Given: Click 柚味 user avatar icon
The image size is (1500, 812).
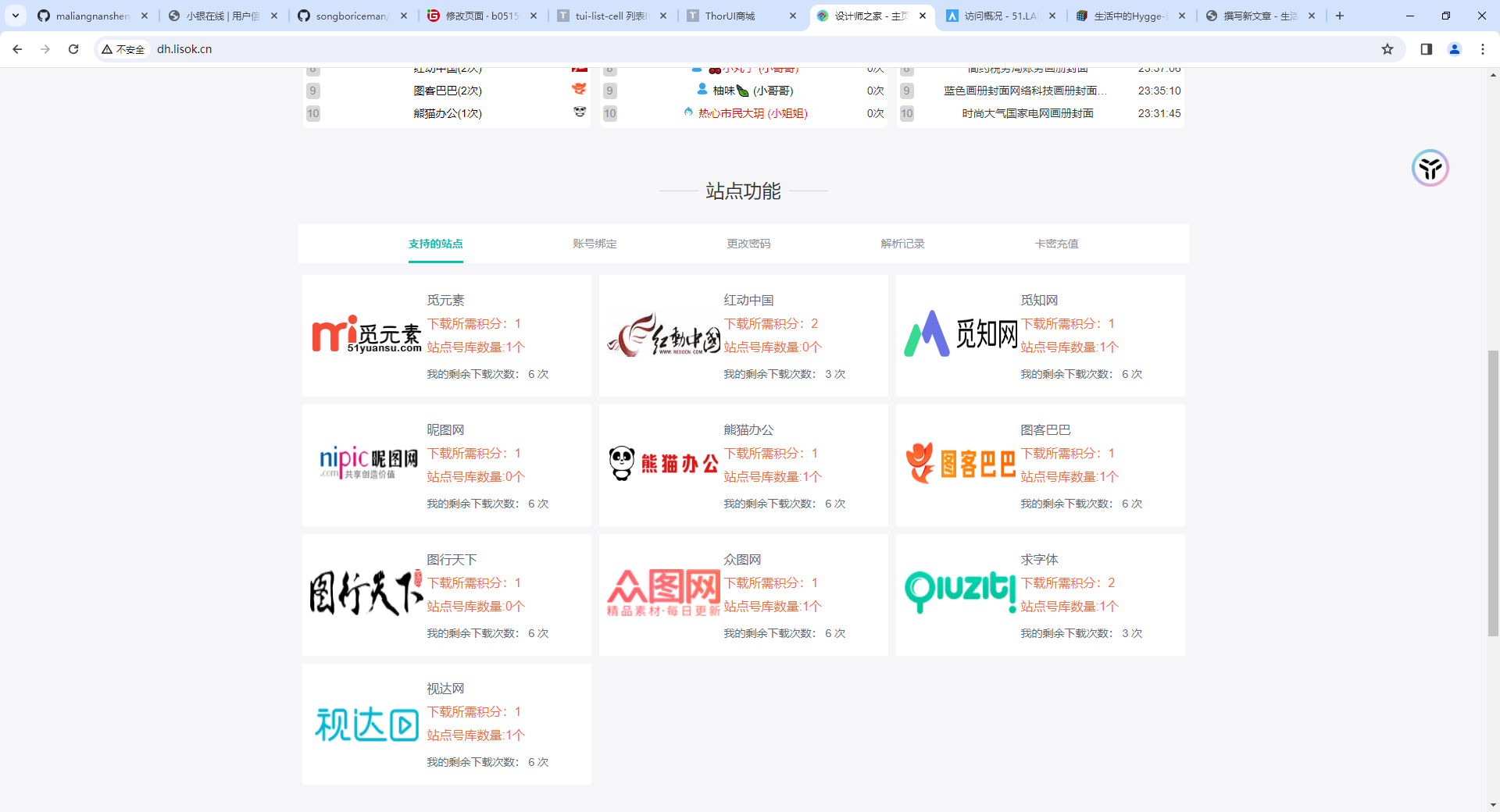Looking at the screenshot, I should pyautogui.click(x=702, y=89).
